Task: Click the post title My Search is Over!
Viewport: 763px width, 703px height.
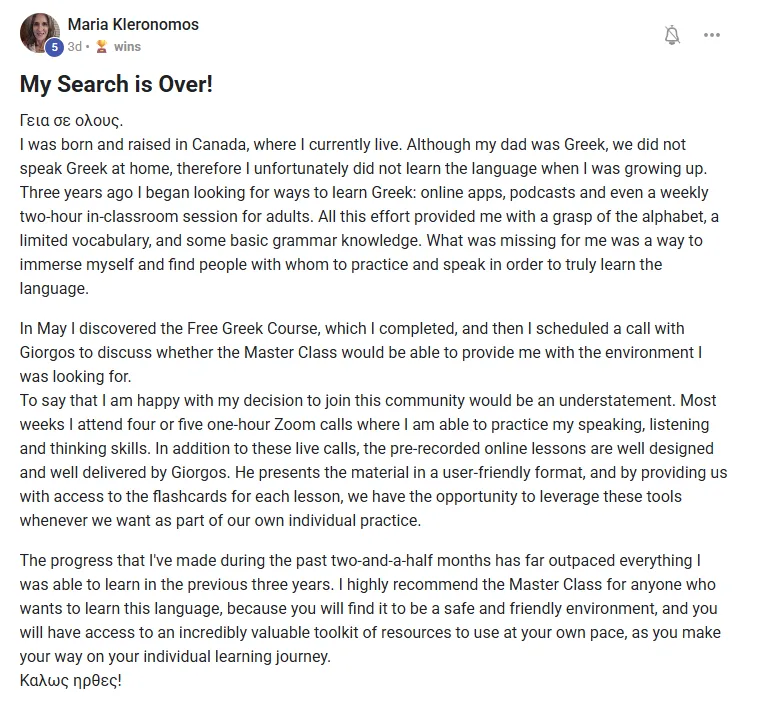Action: (x=116, y=84)
